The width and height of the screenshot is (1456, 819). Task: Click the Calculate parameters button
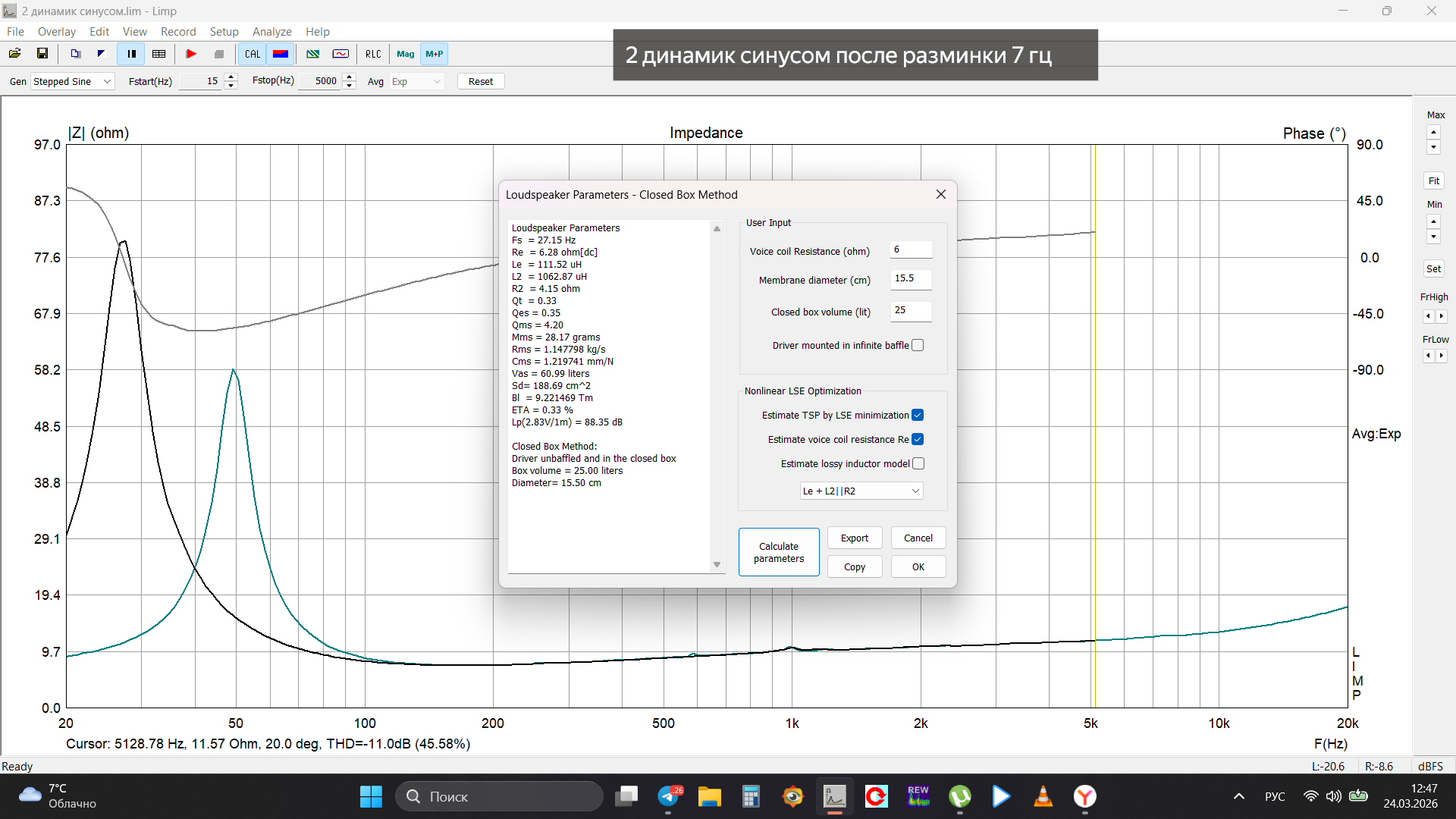tap(779, 552)
